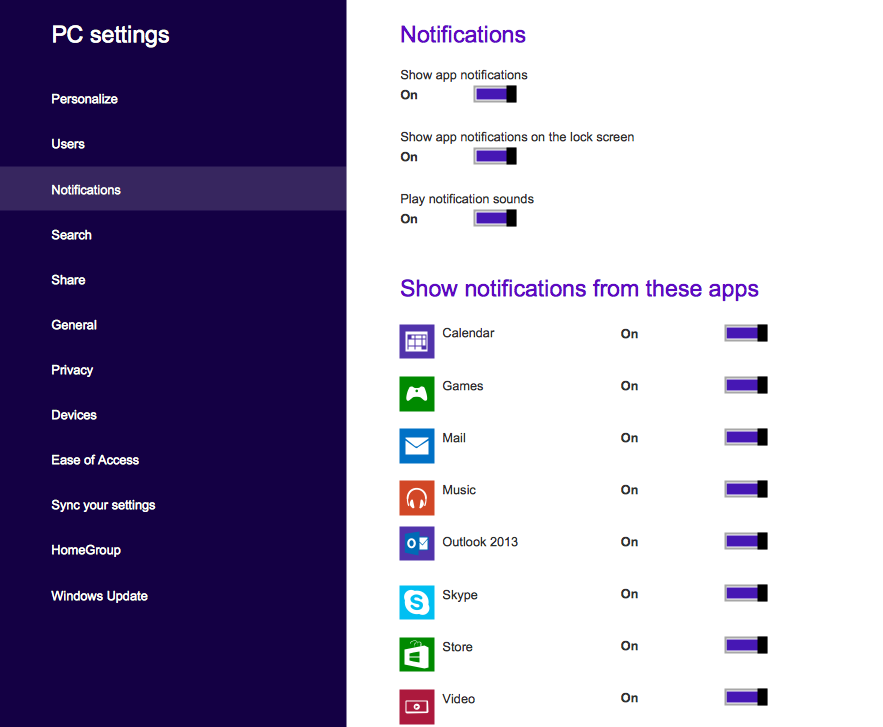Image resolution: width=883 pixels, height=727 pixels.
Task: Navigate to Sync your settings
Action: pos(103,505)
